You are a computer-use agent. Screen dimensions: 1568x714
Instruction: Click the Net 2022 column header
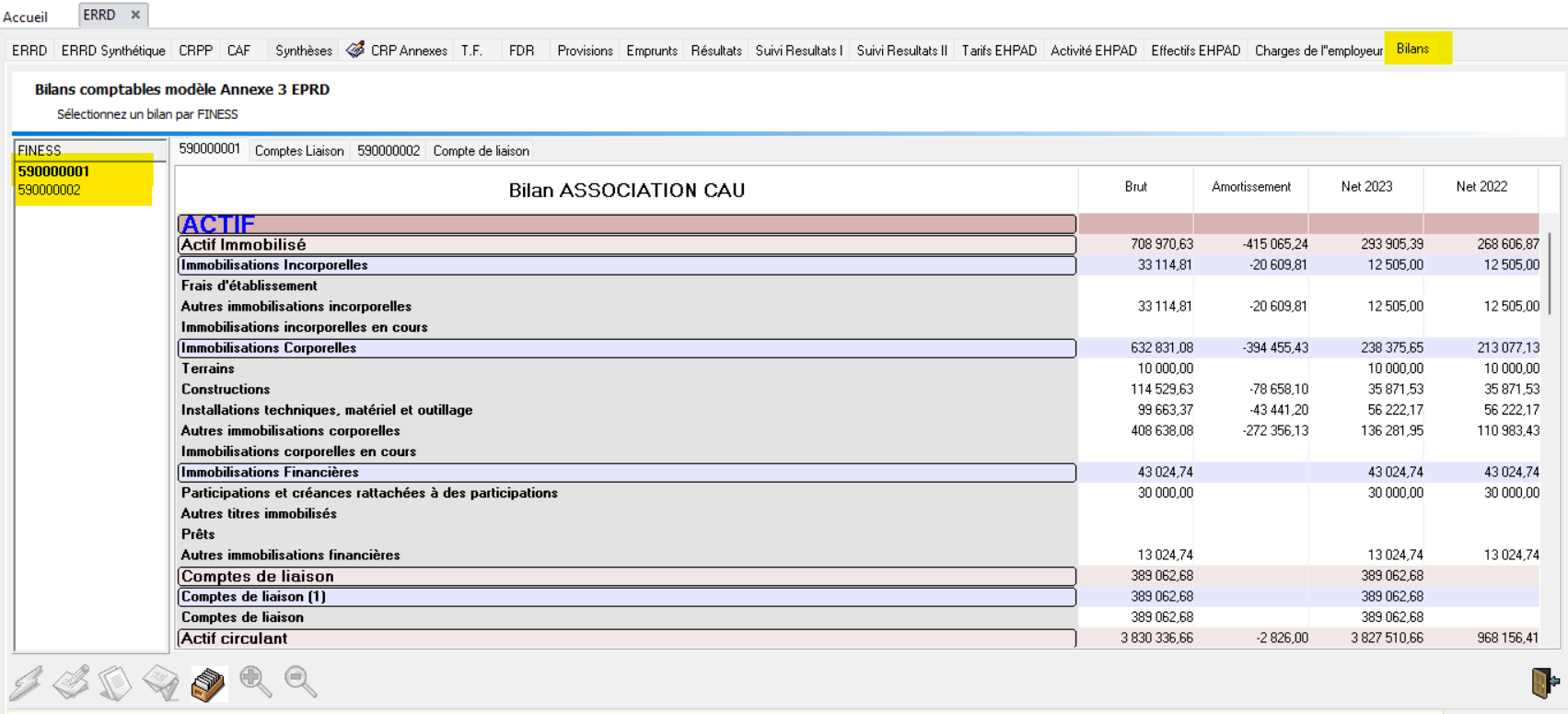pos(1481,187)
